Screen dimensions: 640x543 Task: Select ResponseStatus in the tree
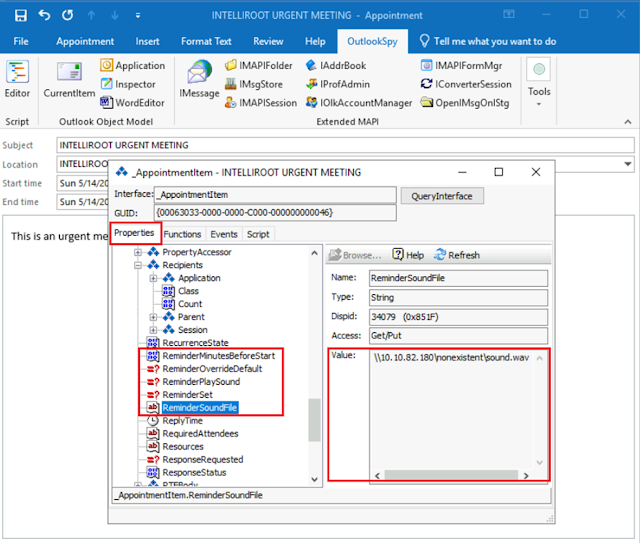coord(194,473)
